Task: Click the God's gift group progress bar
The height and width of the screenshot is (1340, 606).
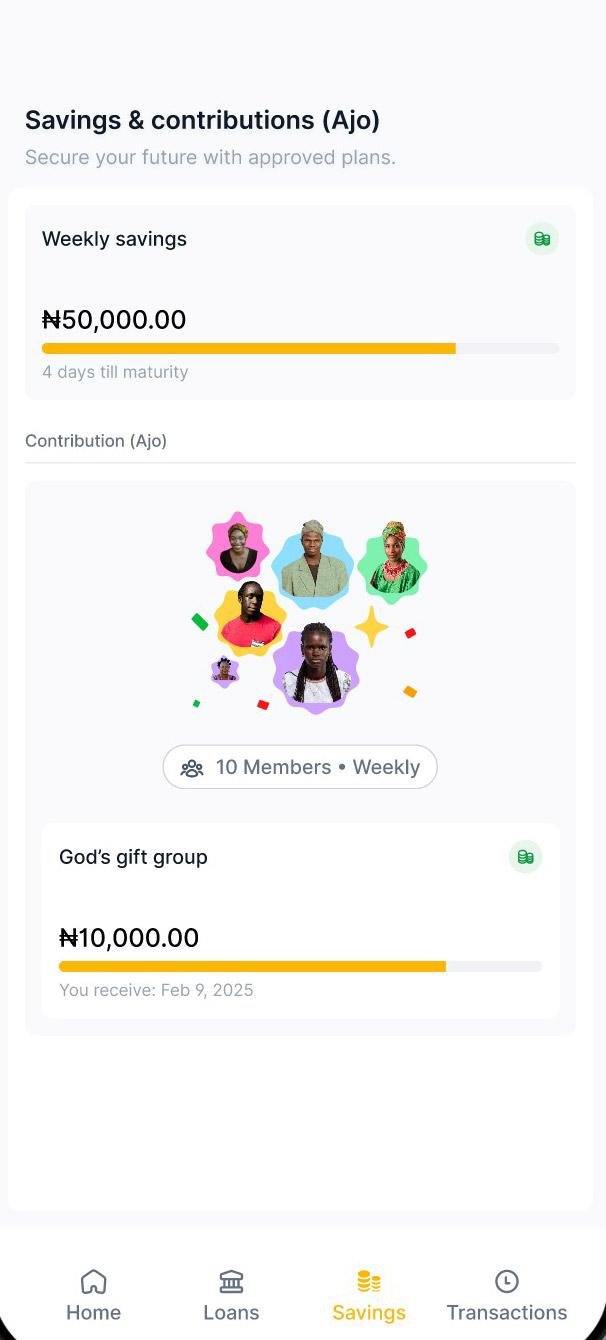Action: 300,966
